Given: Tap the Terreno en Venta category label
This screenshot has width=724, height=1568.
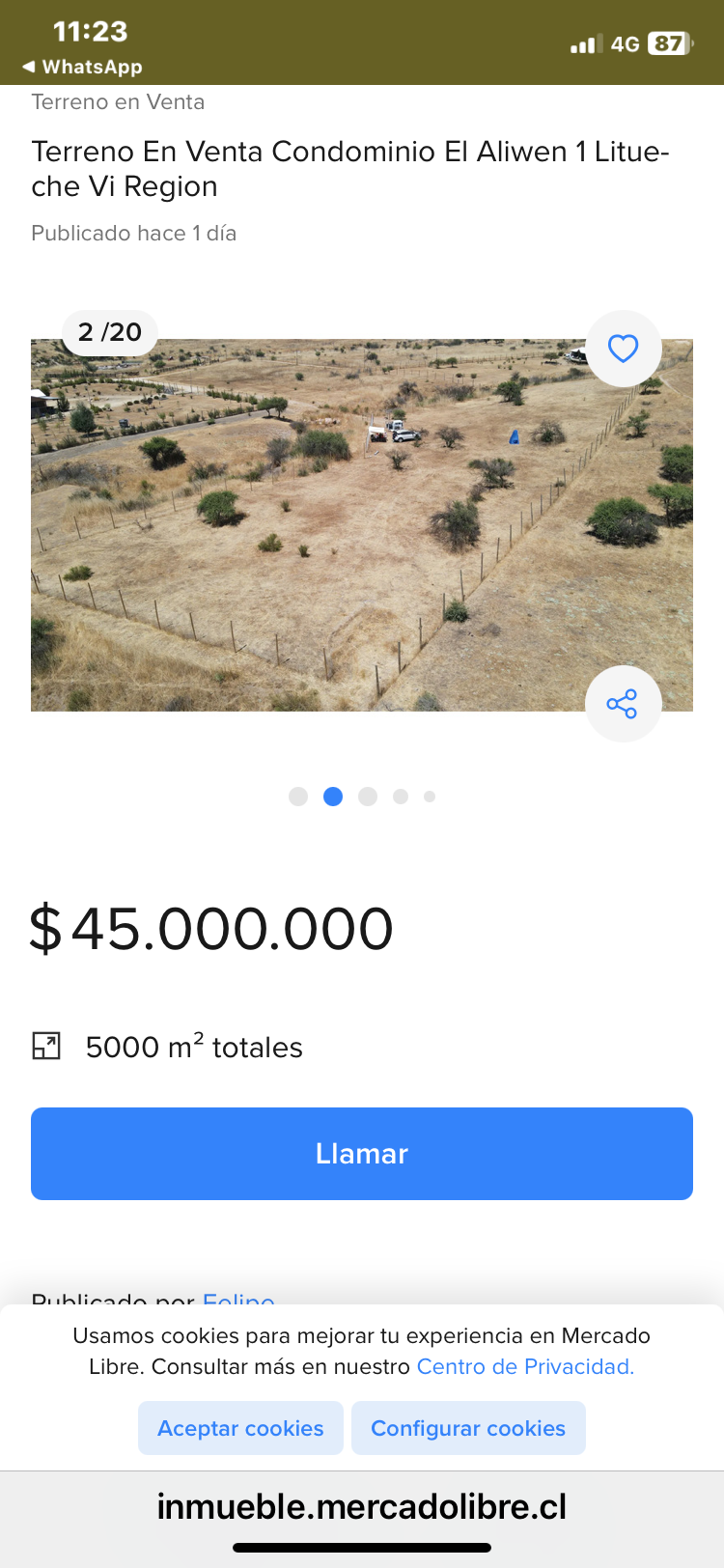Looking at the screenshot, I should [x=118, y=102].
